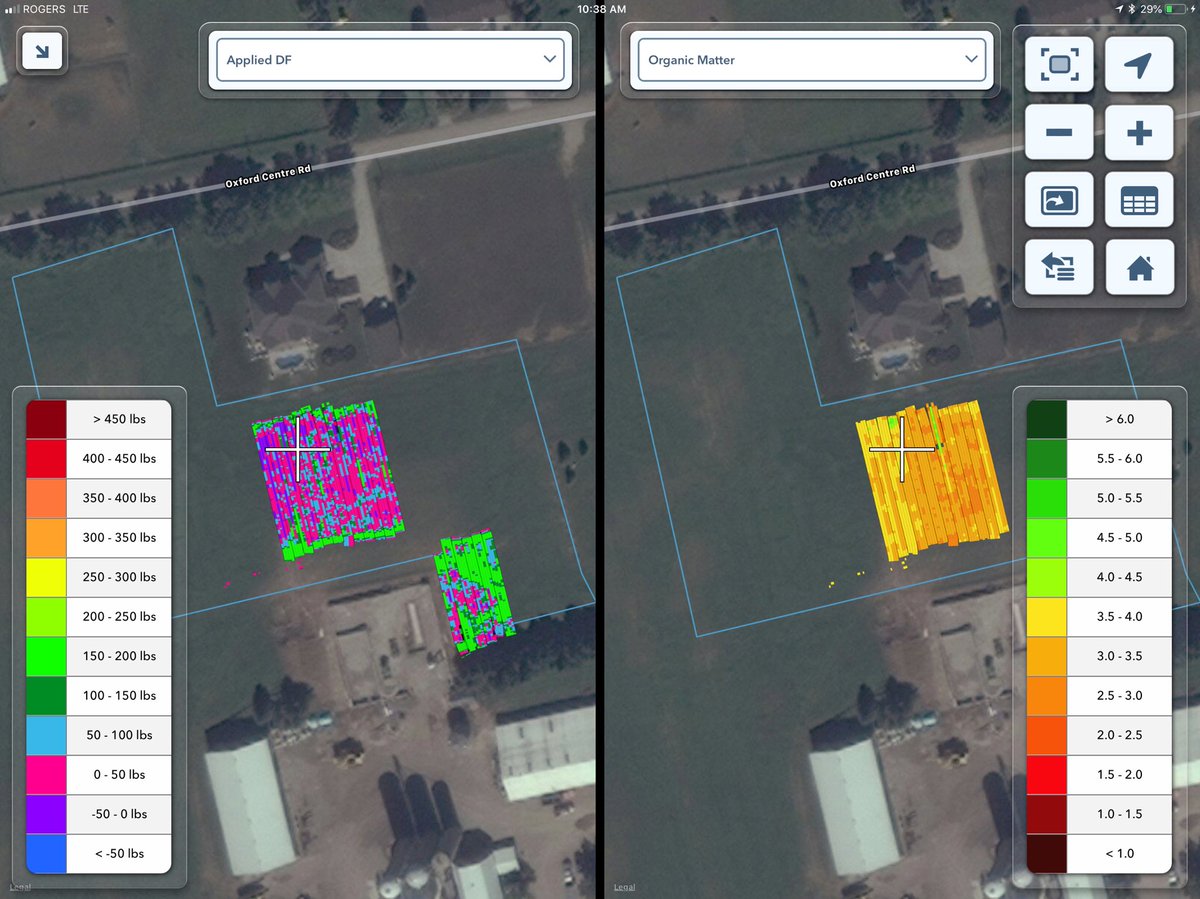Viewport: 1200px width, 899px height.
Task: Tap the fit-to-field extent icon
Action: (x=1059, y=66)
